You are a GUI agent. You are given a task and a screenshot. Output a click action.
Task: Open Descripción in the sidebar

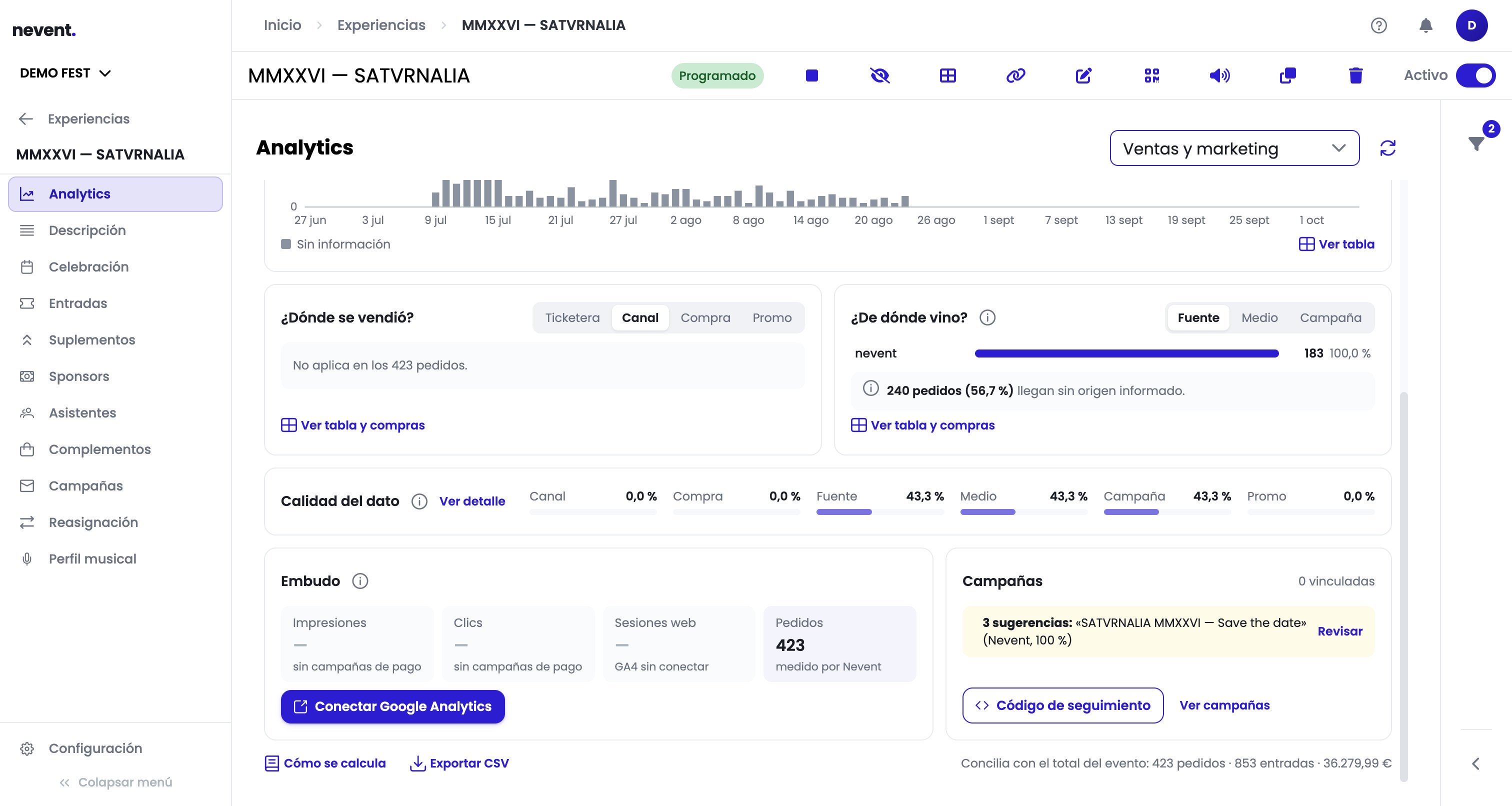[115, 230]
